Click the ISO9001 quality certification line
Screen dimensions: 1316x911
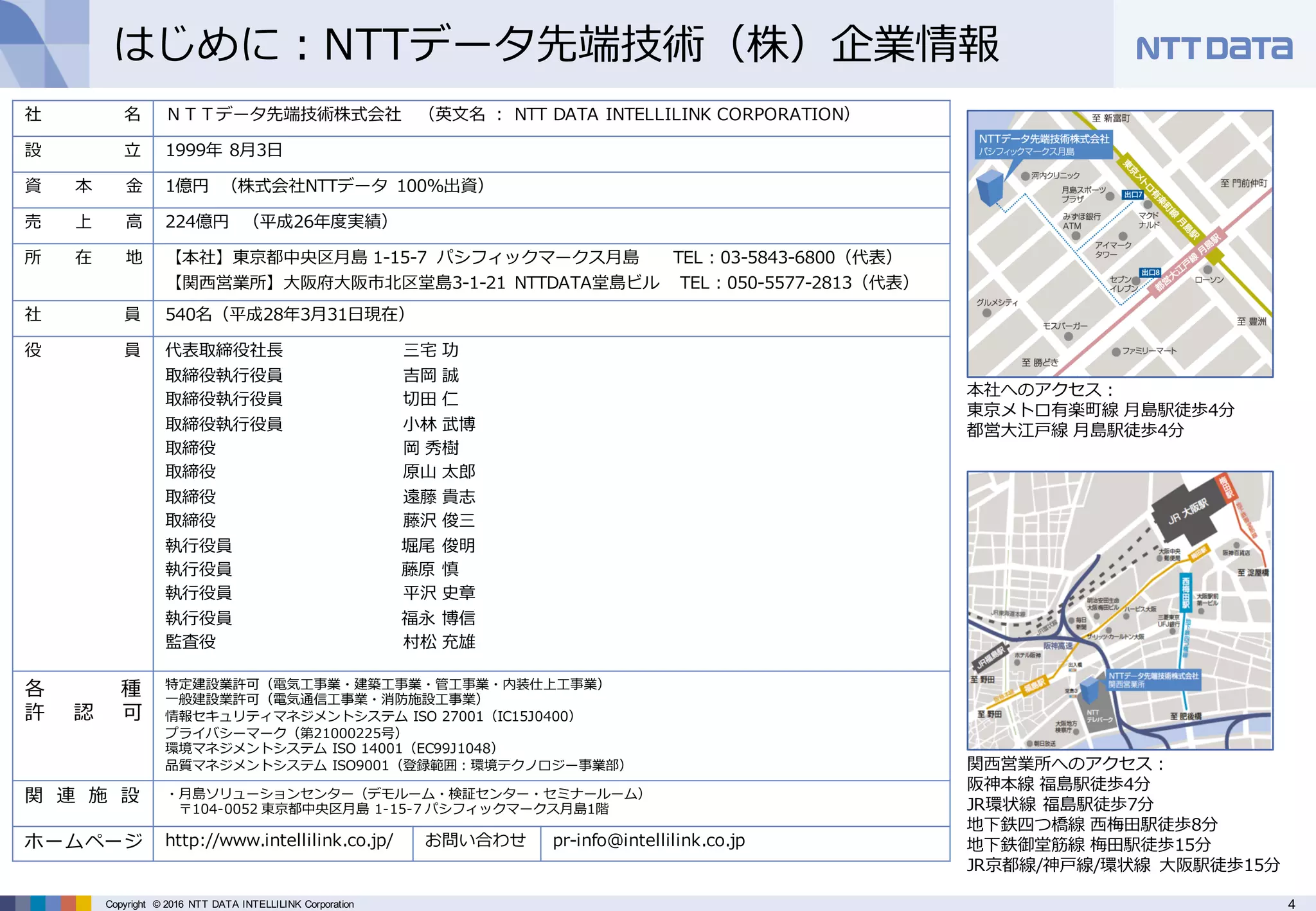pos(395,765)
